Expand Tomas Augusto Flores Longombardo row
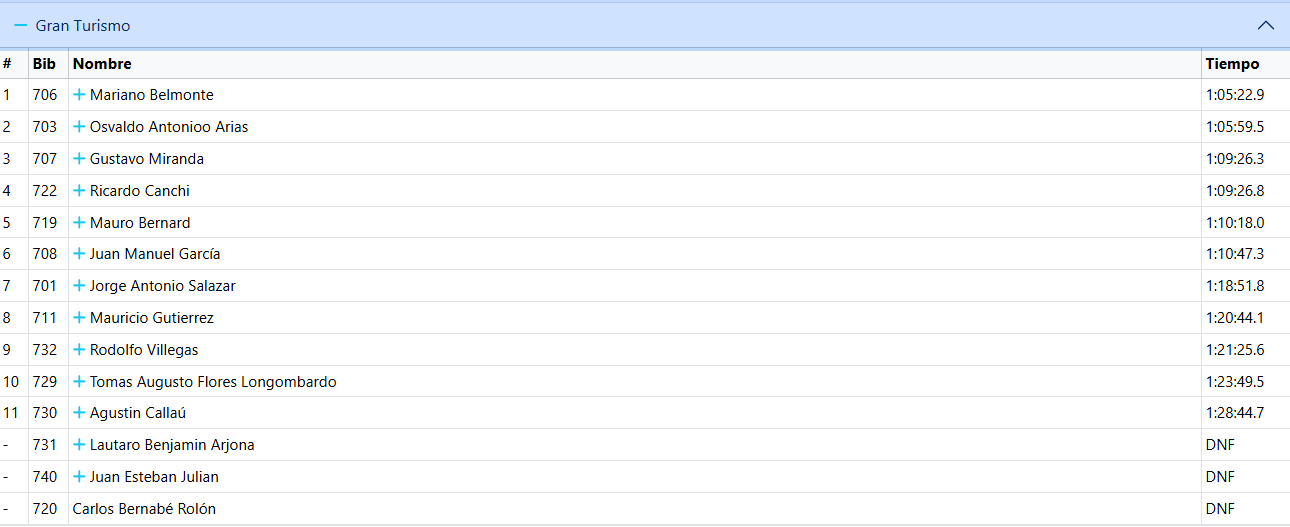 tap(79, 382)
